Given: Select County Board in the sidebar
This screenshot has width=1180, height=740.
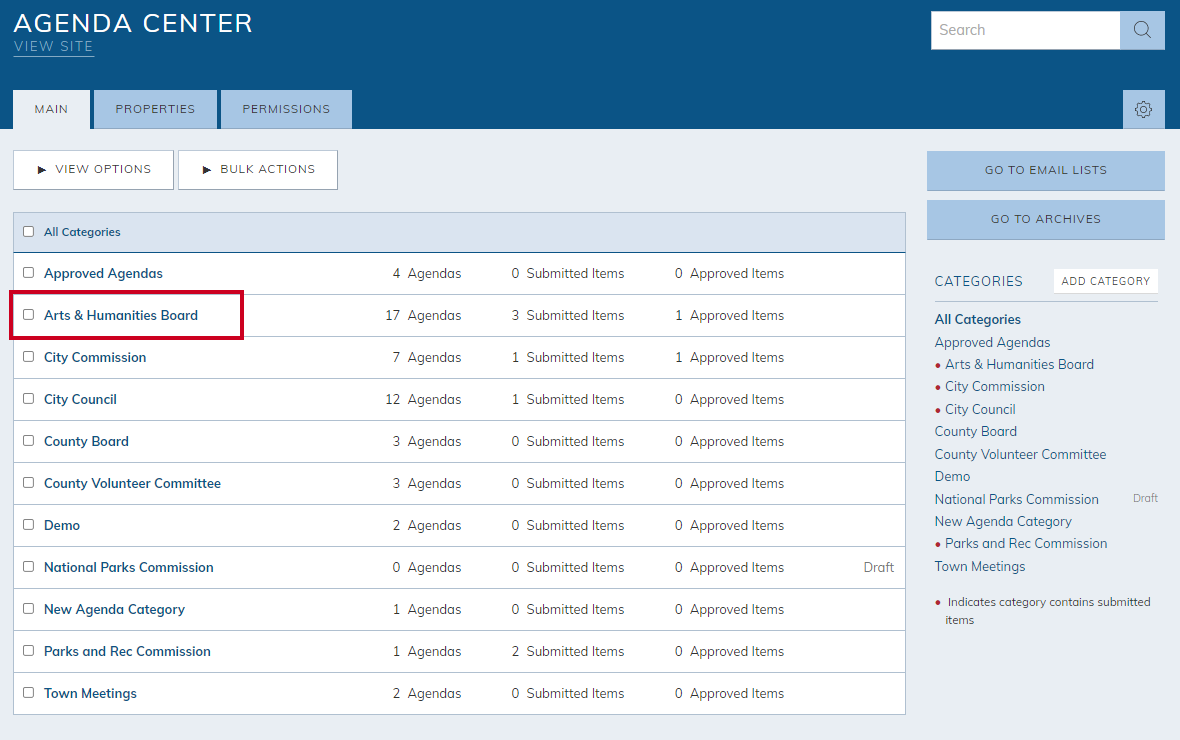Looking at the screenshot, I should coord(975,431).
